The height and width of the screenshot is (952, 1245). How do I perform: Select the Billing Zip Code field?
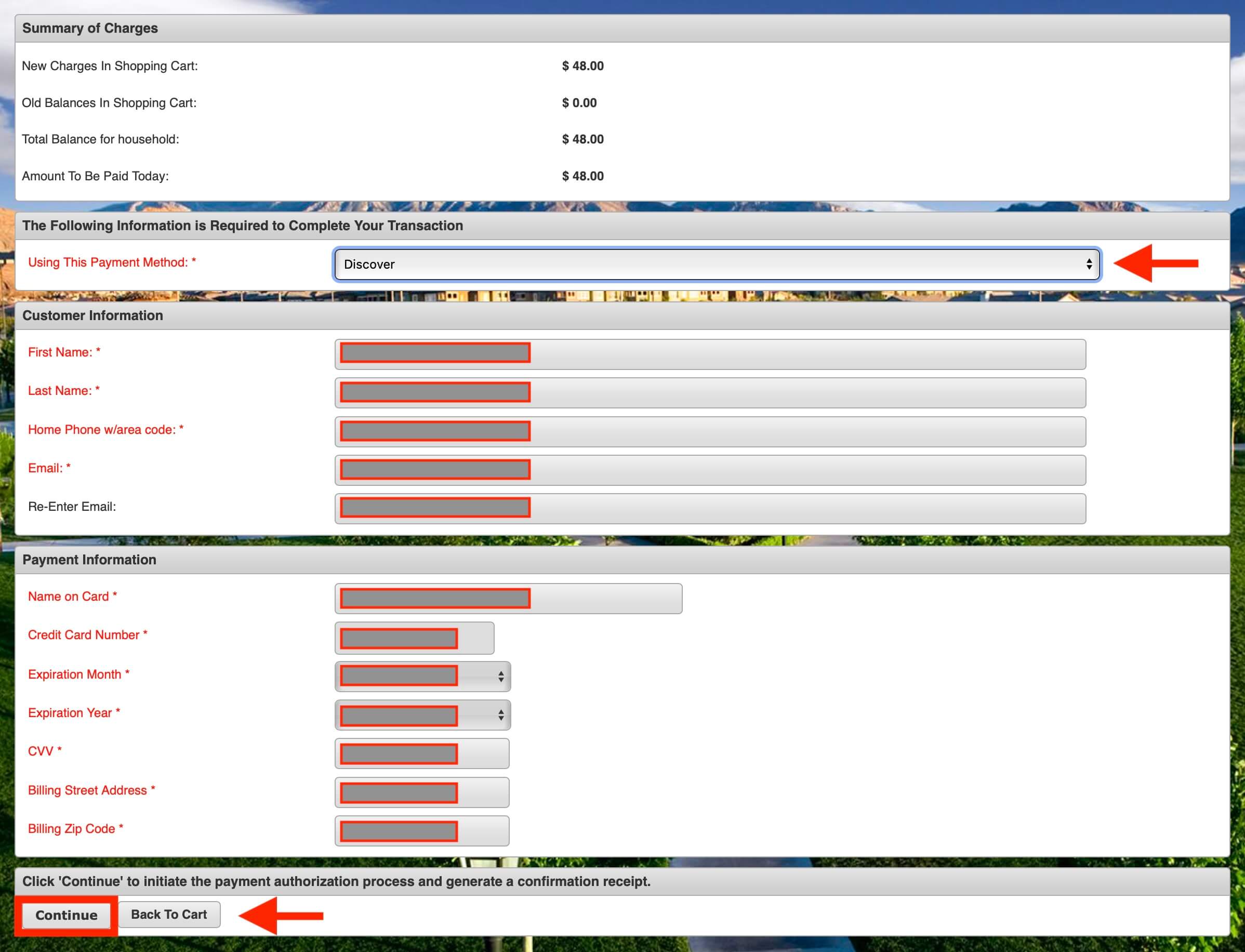pyautogui.click(x=421, y=830)
